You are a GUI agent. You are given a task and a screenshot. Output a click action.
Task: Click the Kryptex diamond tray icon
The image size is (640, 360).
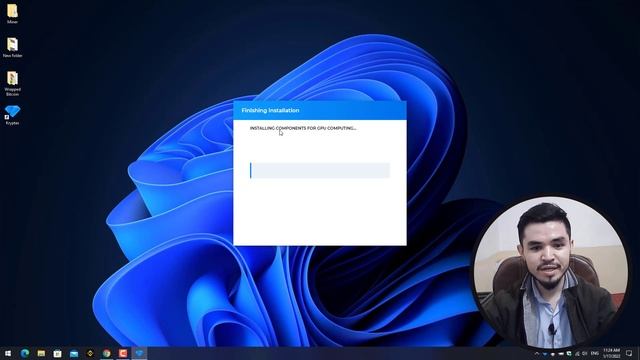click(545, 354)
